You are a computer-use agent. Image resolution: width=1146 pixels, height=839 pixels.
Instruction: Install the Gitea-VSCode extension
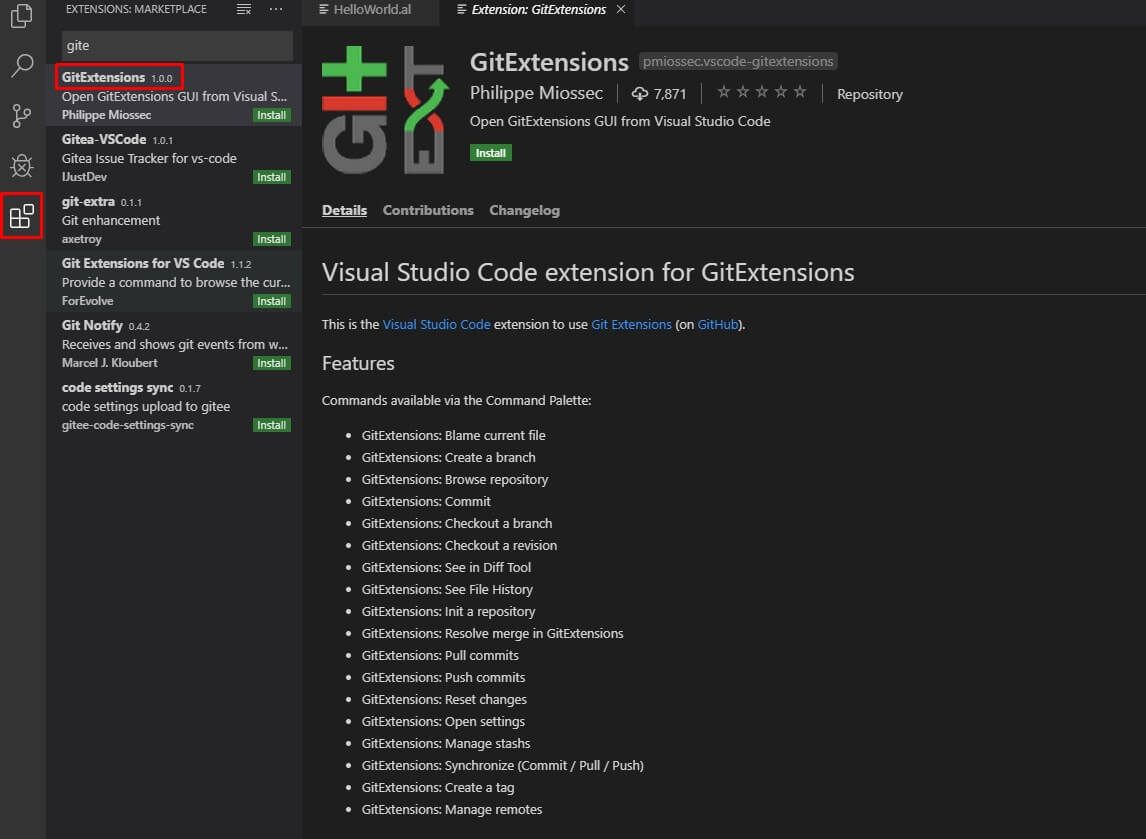click(x=272, y=178)
